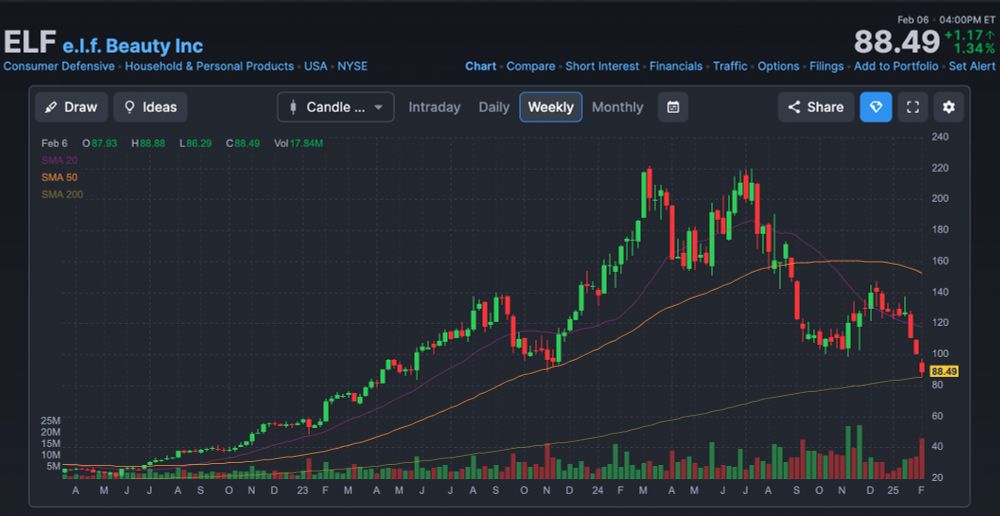The image size is (1000, 516).
Task: Select the Chart link
Action: 481,66
